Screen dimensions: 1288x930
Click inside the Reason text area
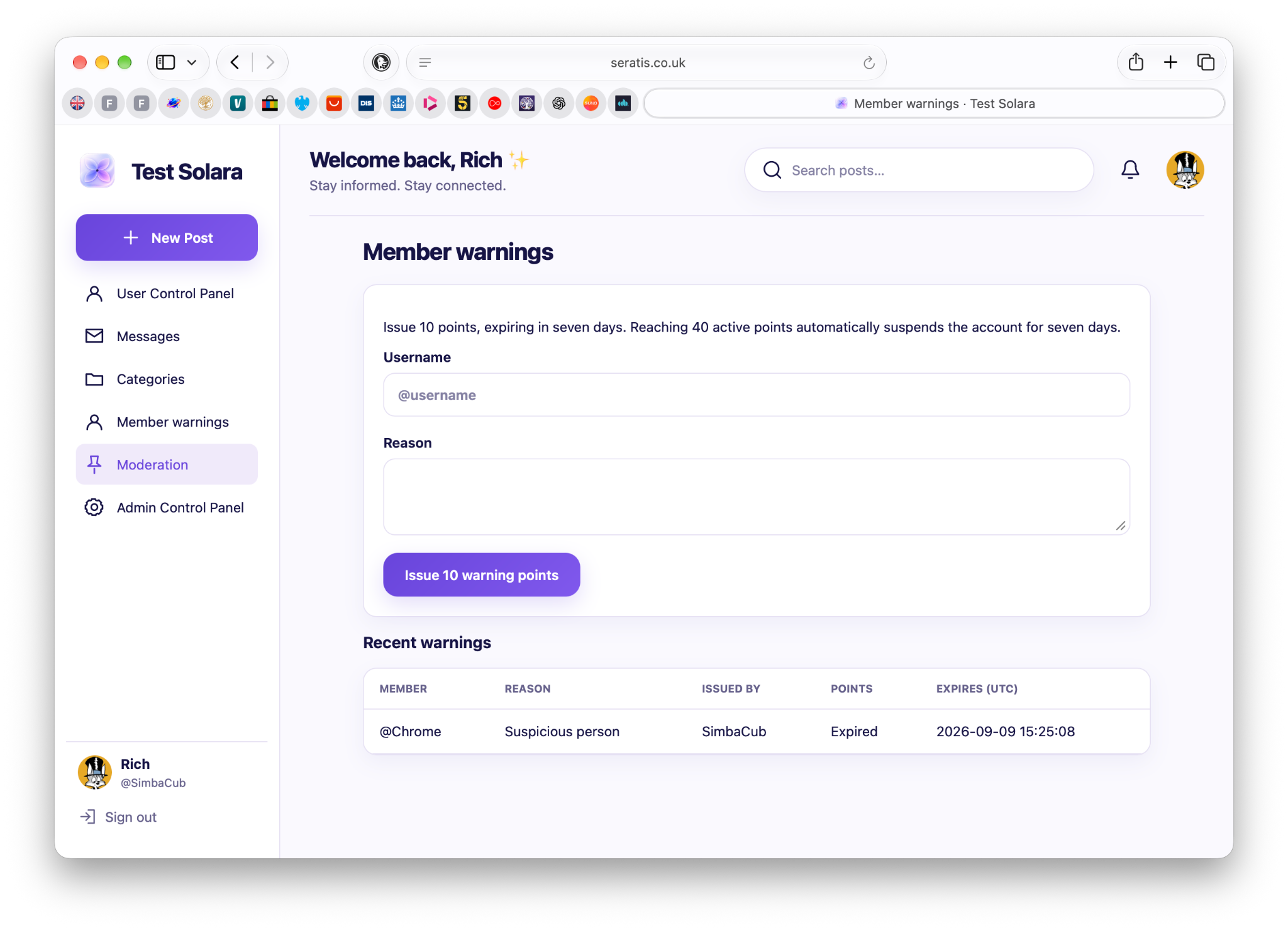(757, 497)
